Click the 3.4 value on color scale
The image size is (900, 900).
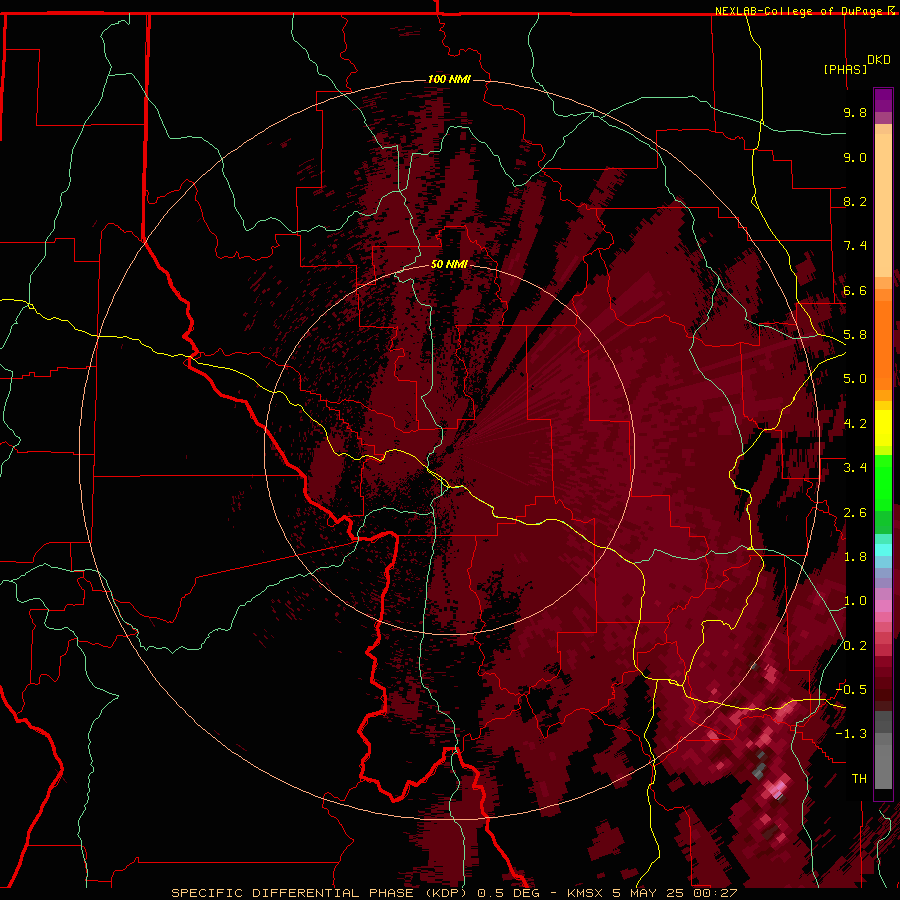point(855,468)
